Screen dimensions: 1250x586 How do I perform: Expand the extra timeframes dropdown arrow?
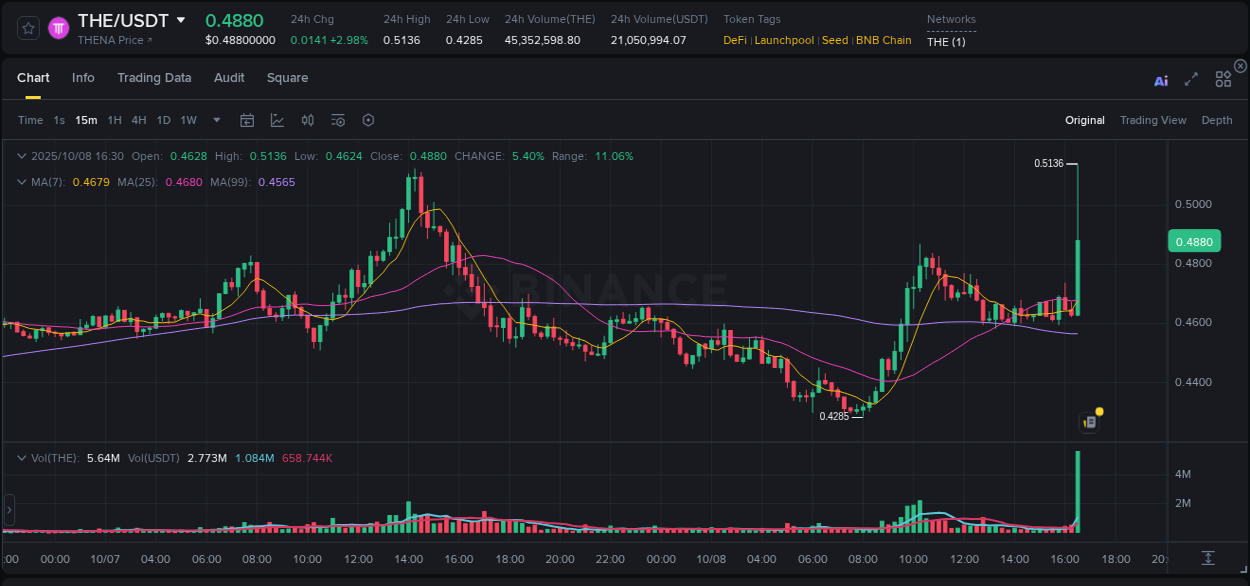216,119
